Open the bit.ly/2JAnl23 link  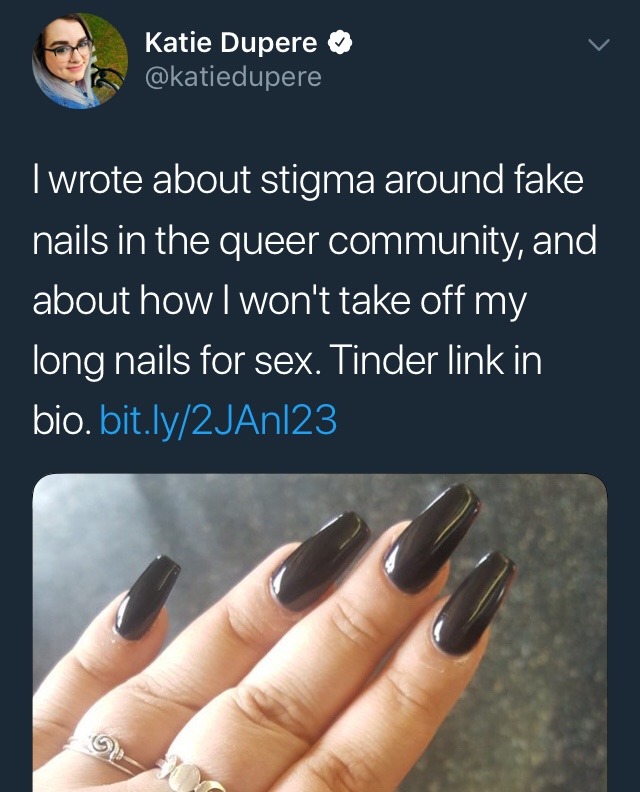218,420
